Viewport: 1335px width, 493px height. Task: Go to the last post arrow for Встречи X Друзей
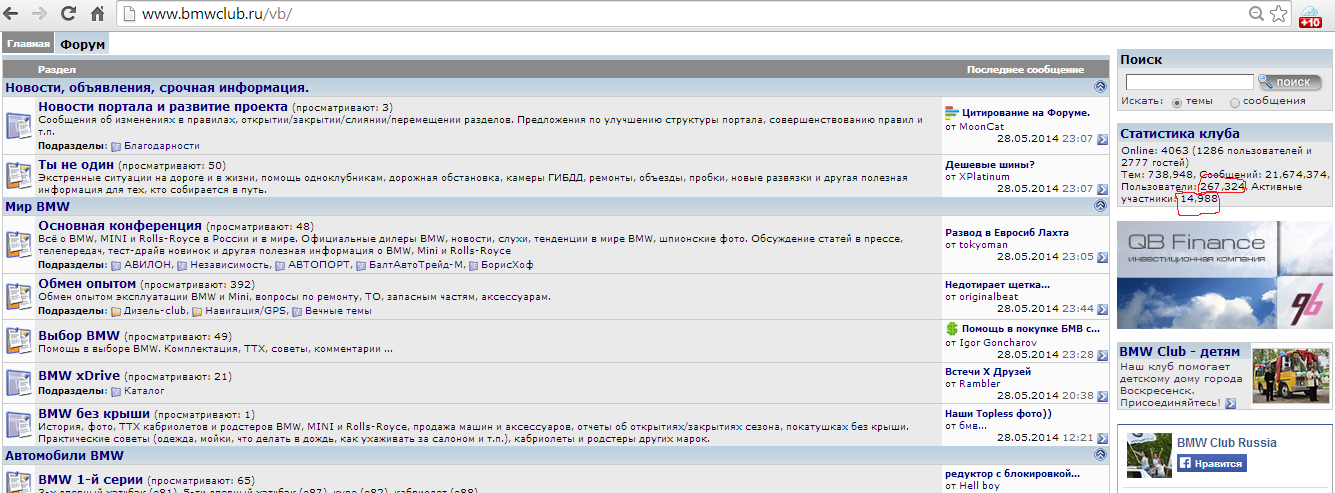pyautogui.click(x=1102, y=396)
